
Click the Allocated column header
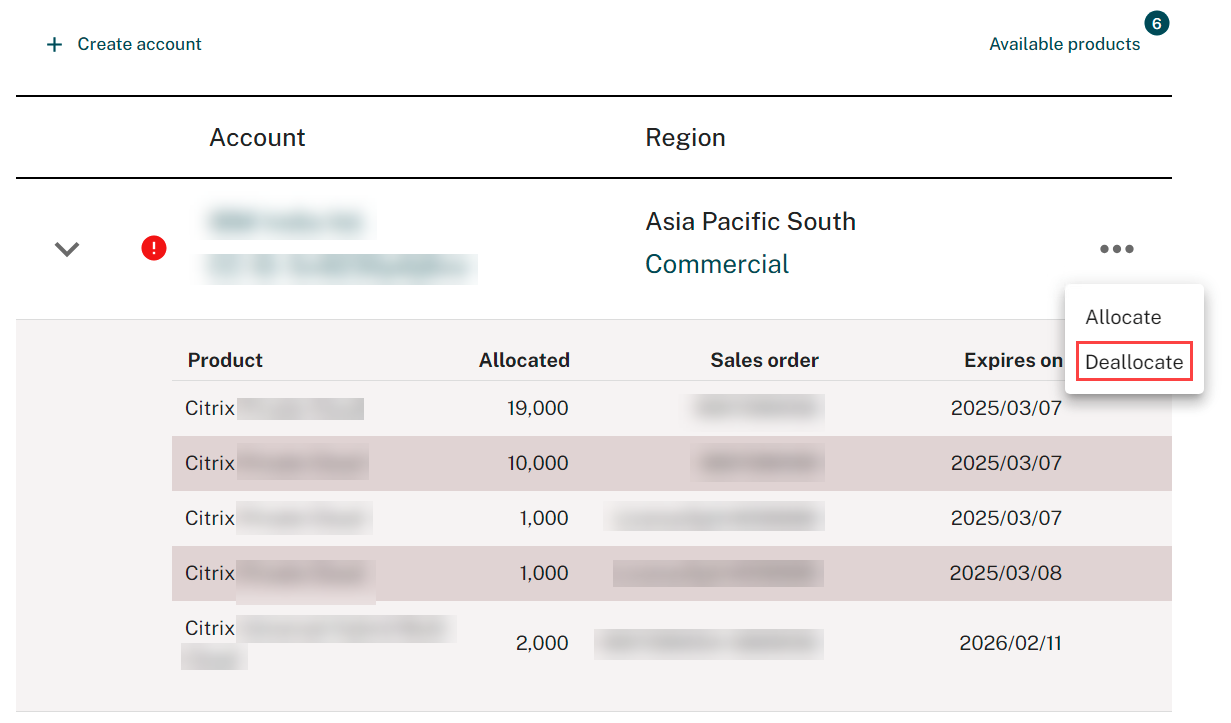click(524, 360)
